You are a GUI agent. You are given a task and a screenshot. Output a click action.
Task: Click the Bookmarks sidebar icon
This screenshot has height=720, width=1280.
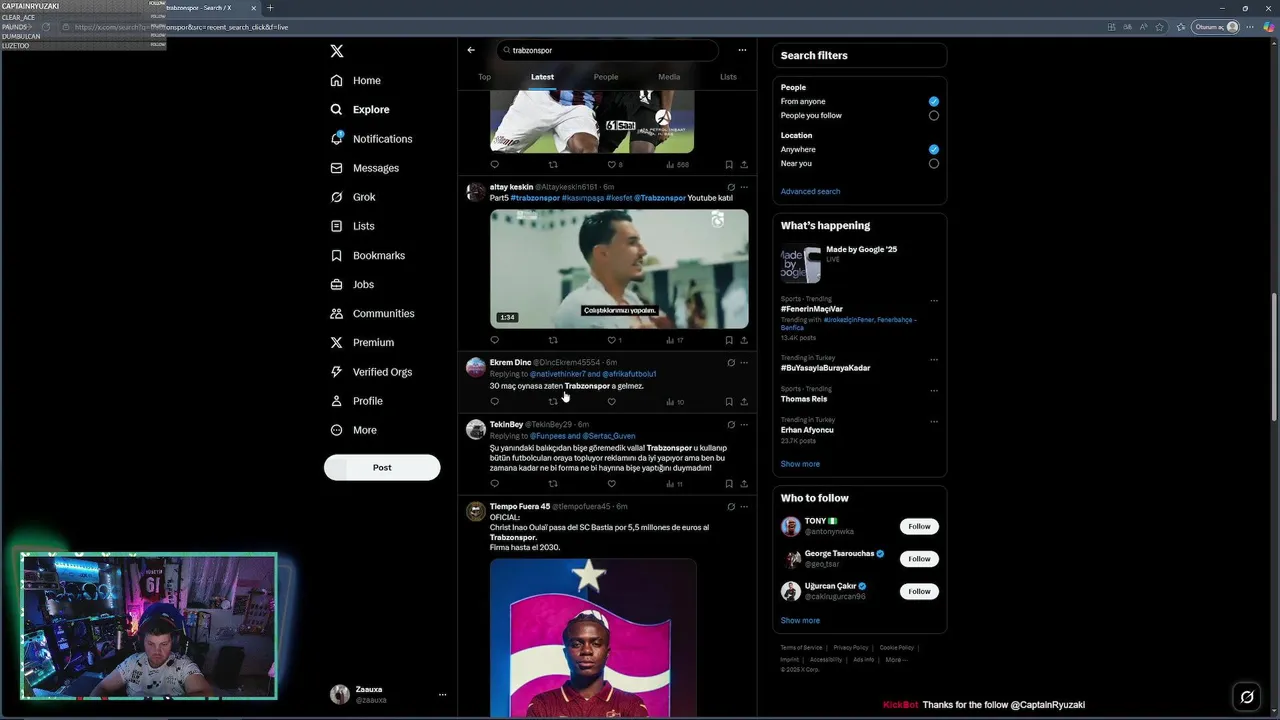(337, 255)
